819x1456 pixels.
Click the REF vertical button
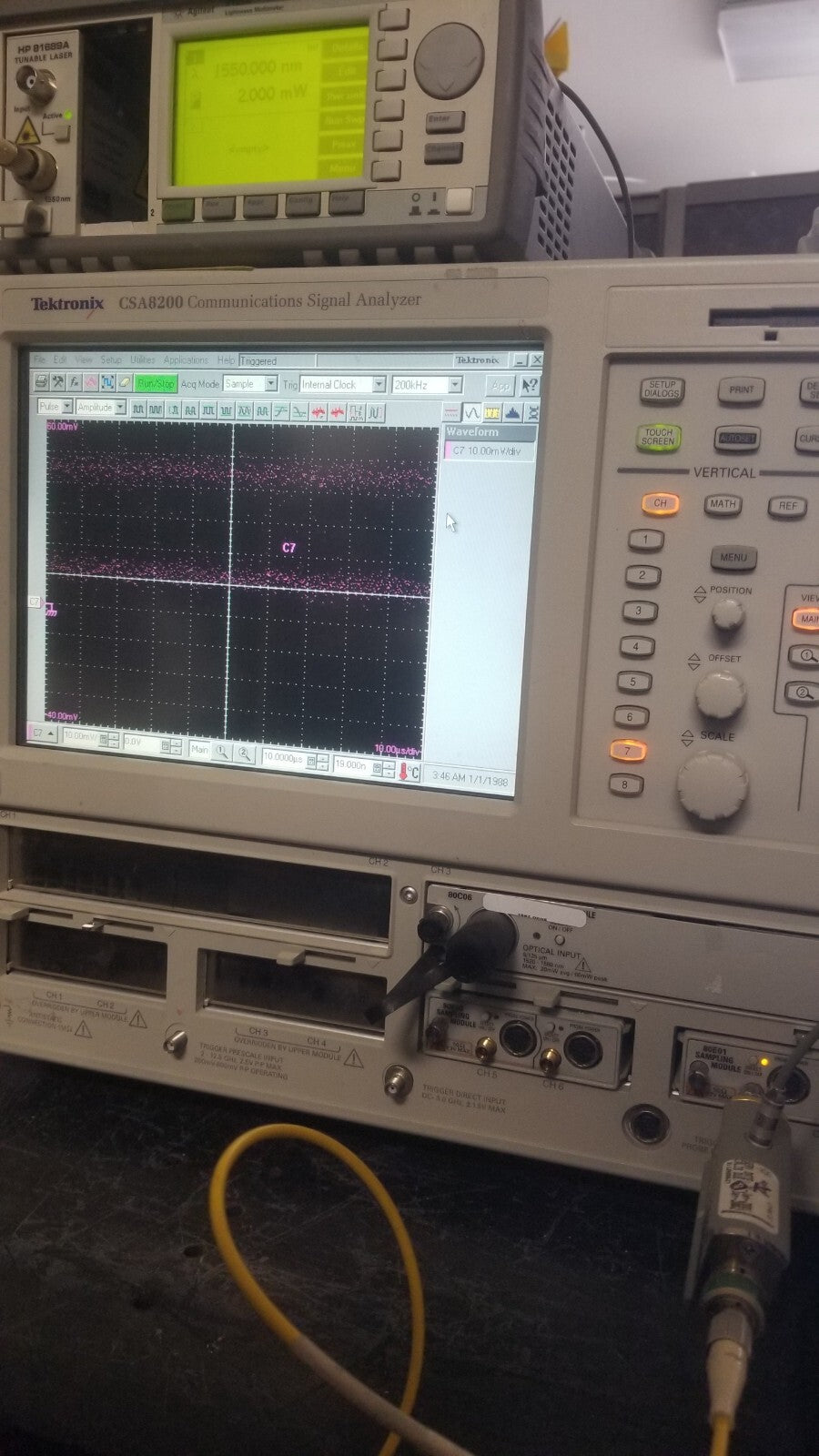pos(786,506)
